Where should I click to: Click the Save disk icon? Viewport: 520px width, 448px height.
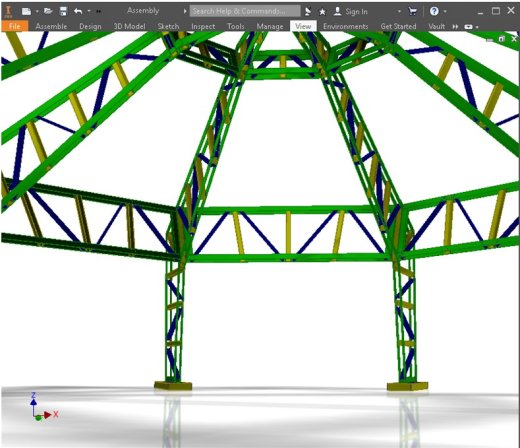click(63, 11)
